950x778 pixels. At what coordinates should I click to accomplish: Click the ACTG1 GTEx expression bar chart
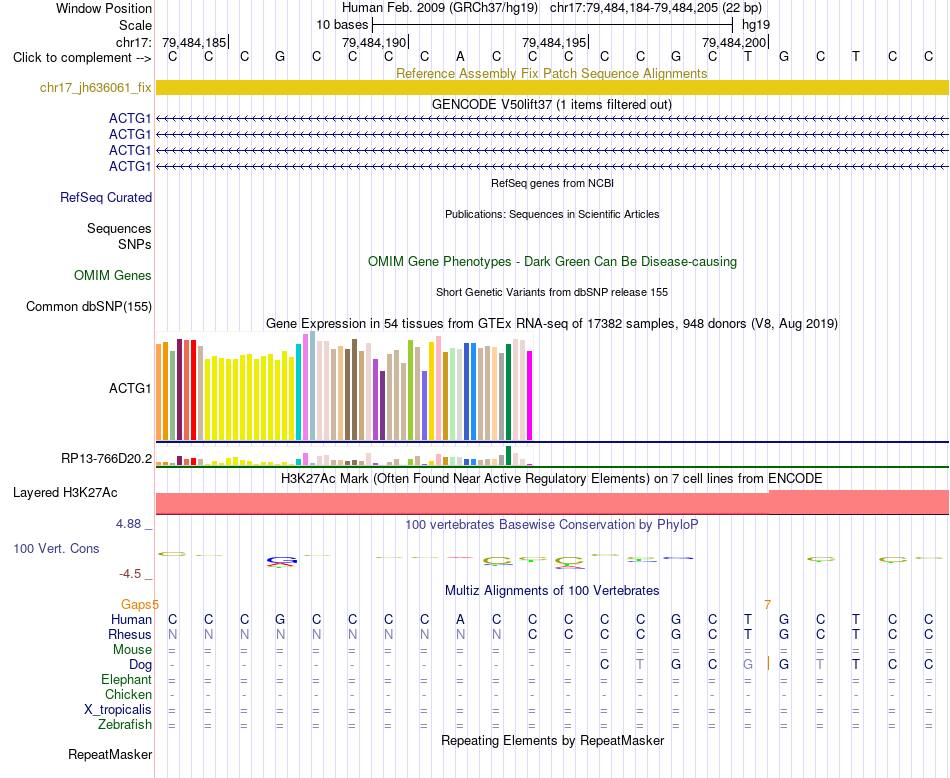pyautogui.click(x=344, y=386)
